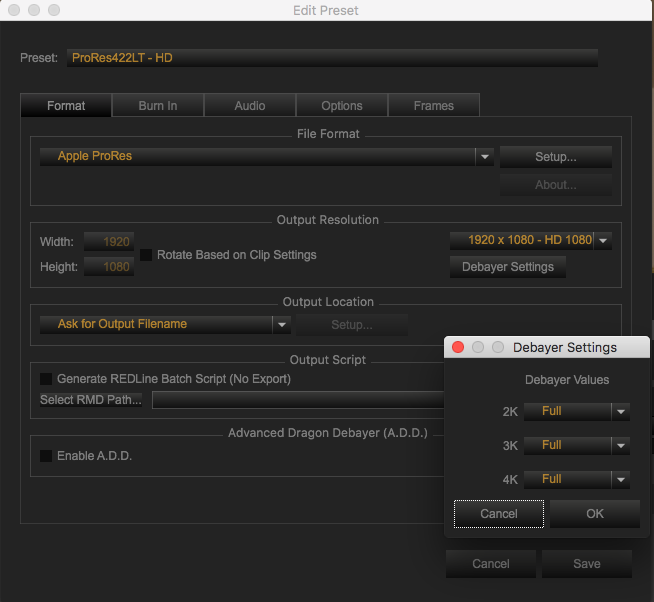
Task: Confirm Debayer Settings with OK
Action: [595, 514]
